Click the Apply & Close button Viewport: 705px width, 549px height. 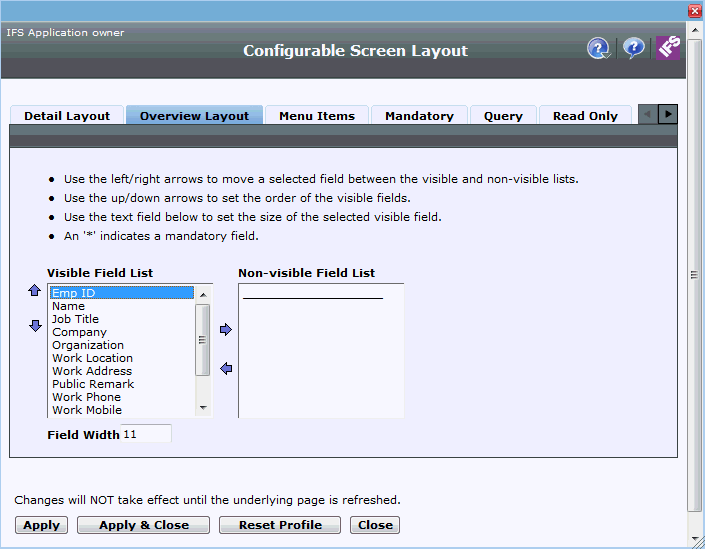(143, 525)
